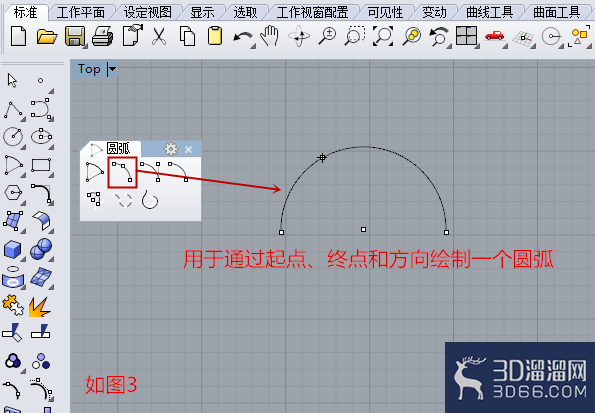Select the Fillet surface tool
The height and width of the screenshot is (413, 595).
click(x=41, y=221)
